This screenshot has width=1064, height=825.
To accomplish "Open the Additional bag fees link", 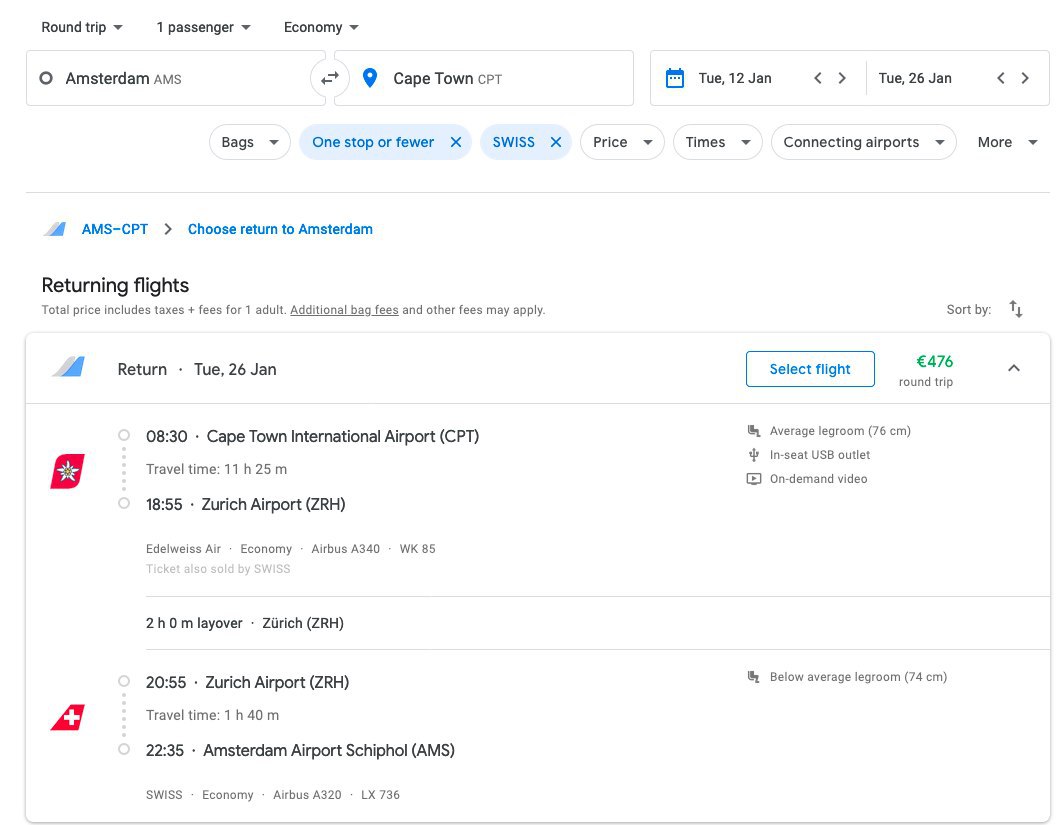I will [344, 310].
